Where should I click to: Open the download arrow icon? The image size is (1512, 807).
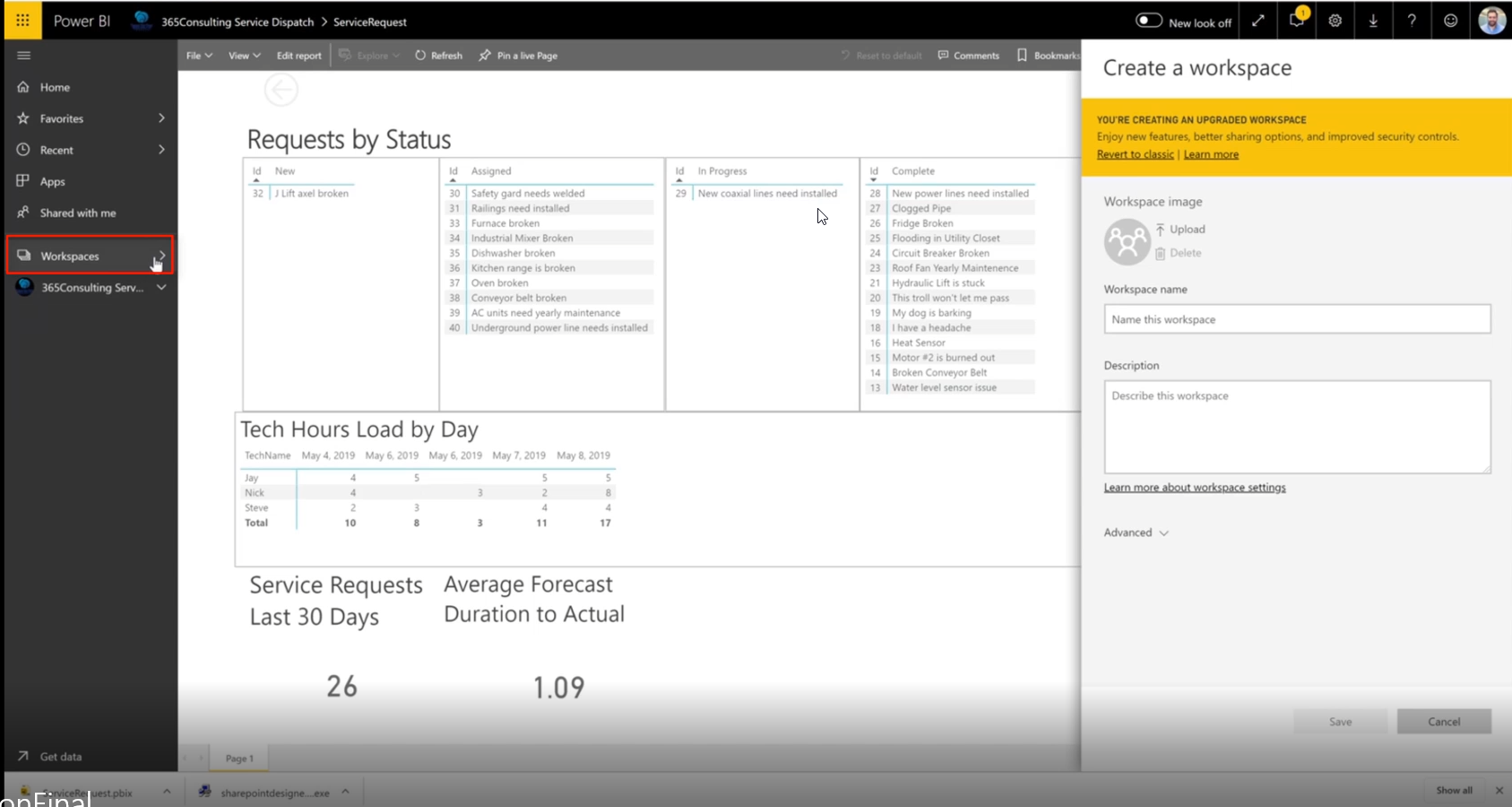pos(1373,21)
